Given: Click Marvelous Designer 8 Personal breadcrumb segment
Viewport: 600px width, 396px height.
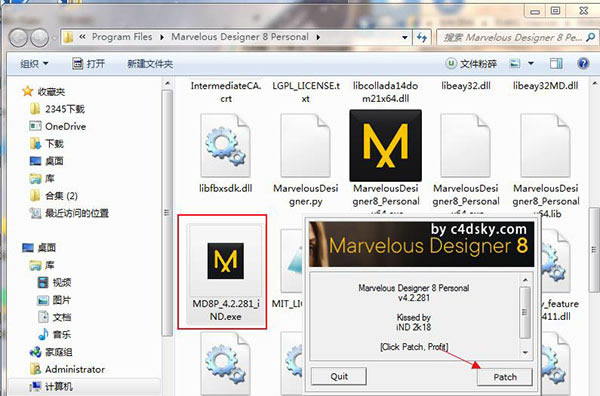Looking at the screenshot, I should [240, 37].
